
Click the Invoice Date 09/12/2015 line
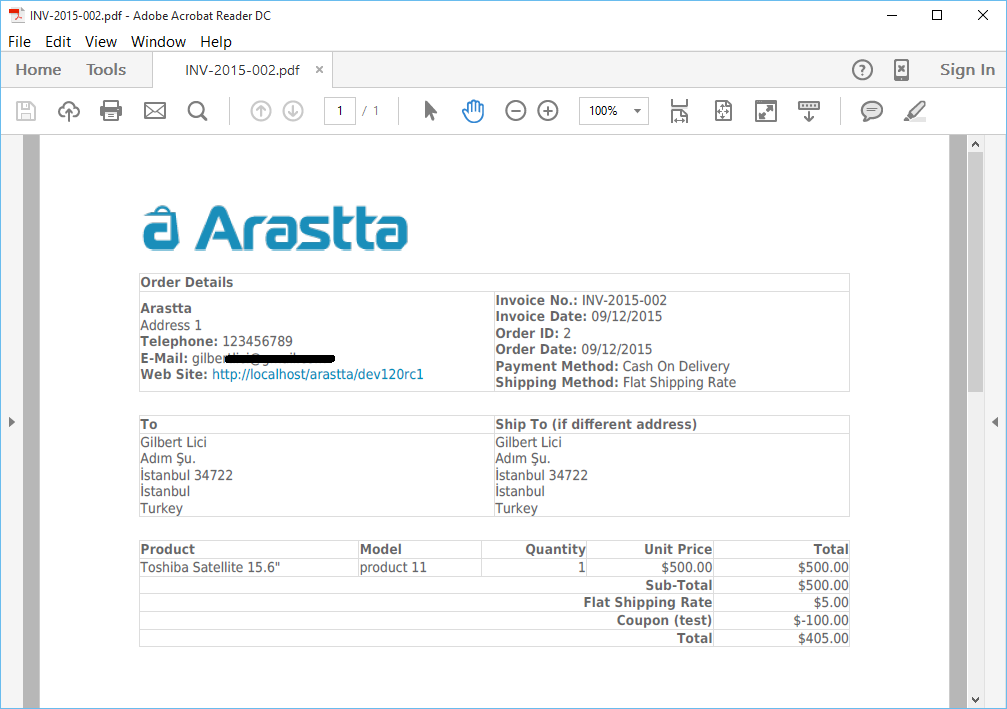pyautogui.click(x=579, y=317)
